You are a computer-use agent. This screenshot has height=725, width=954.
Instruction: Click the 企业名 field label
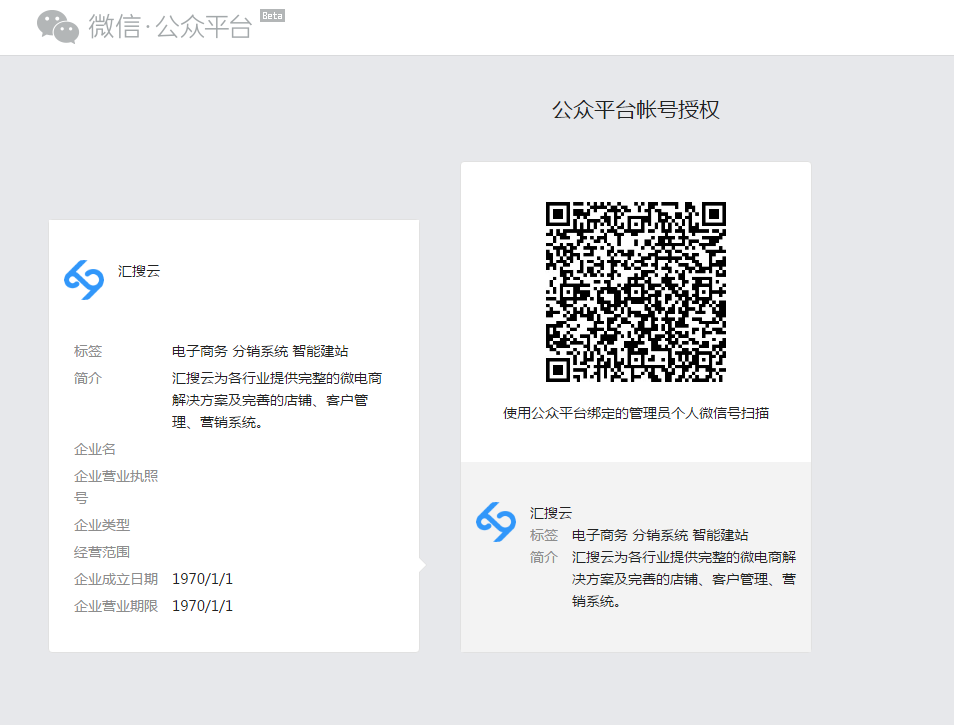[x=95, y=449]
